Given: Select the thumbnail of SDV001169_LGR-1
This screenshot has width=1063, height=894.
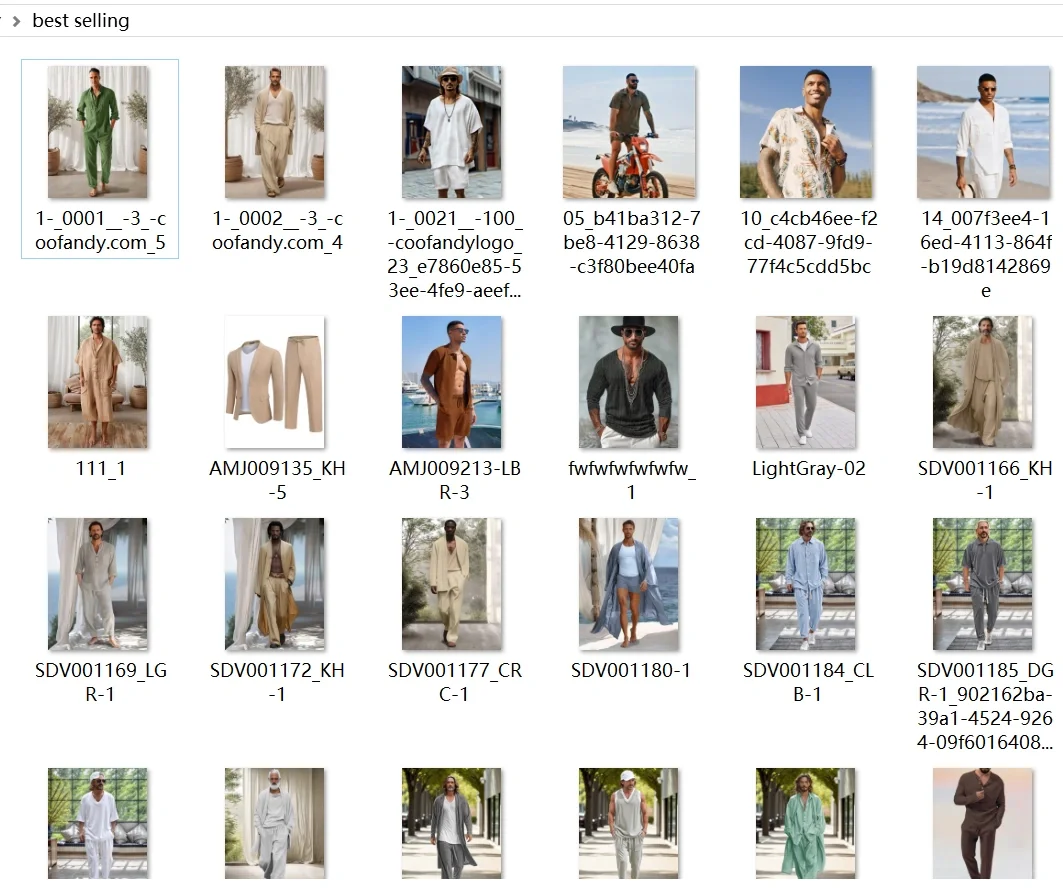Looking at the screenshot, I should 98,584.
